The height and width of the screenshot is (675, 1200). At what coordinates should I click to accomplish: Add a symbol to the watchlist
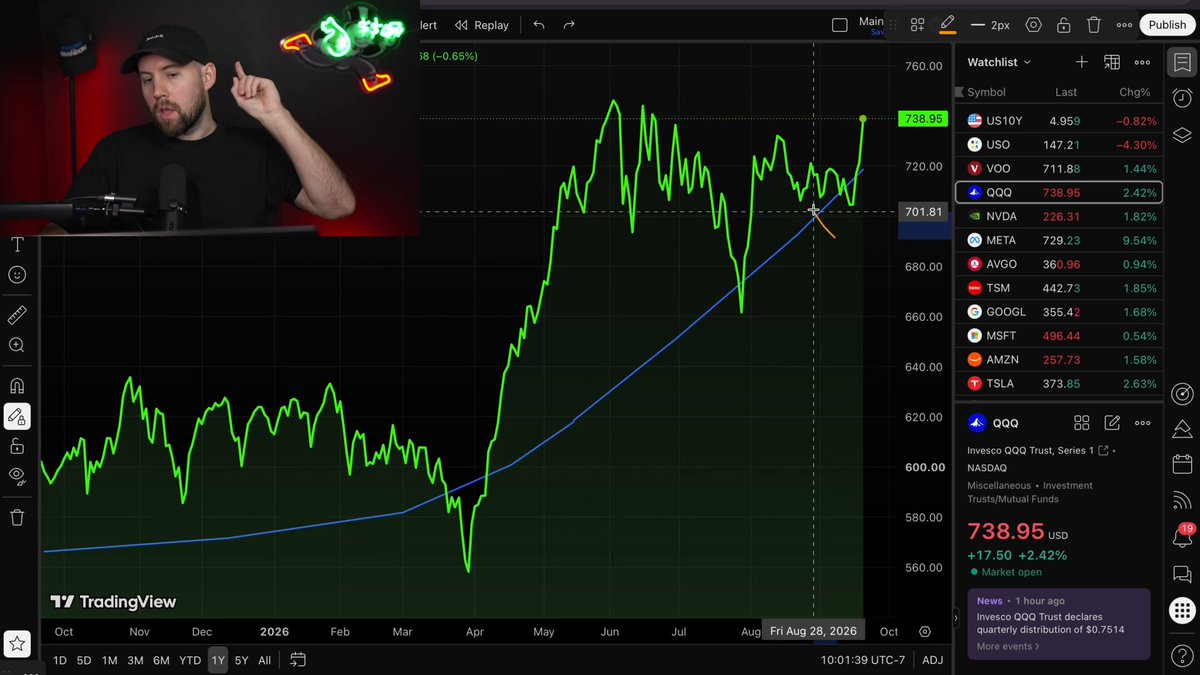coord(1081,62)
